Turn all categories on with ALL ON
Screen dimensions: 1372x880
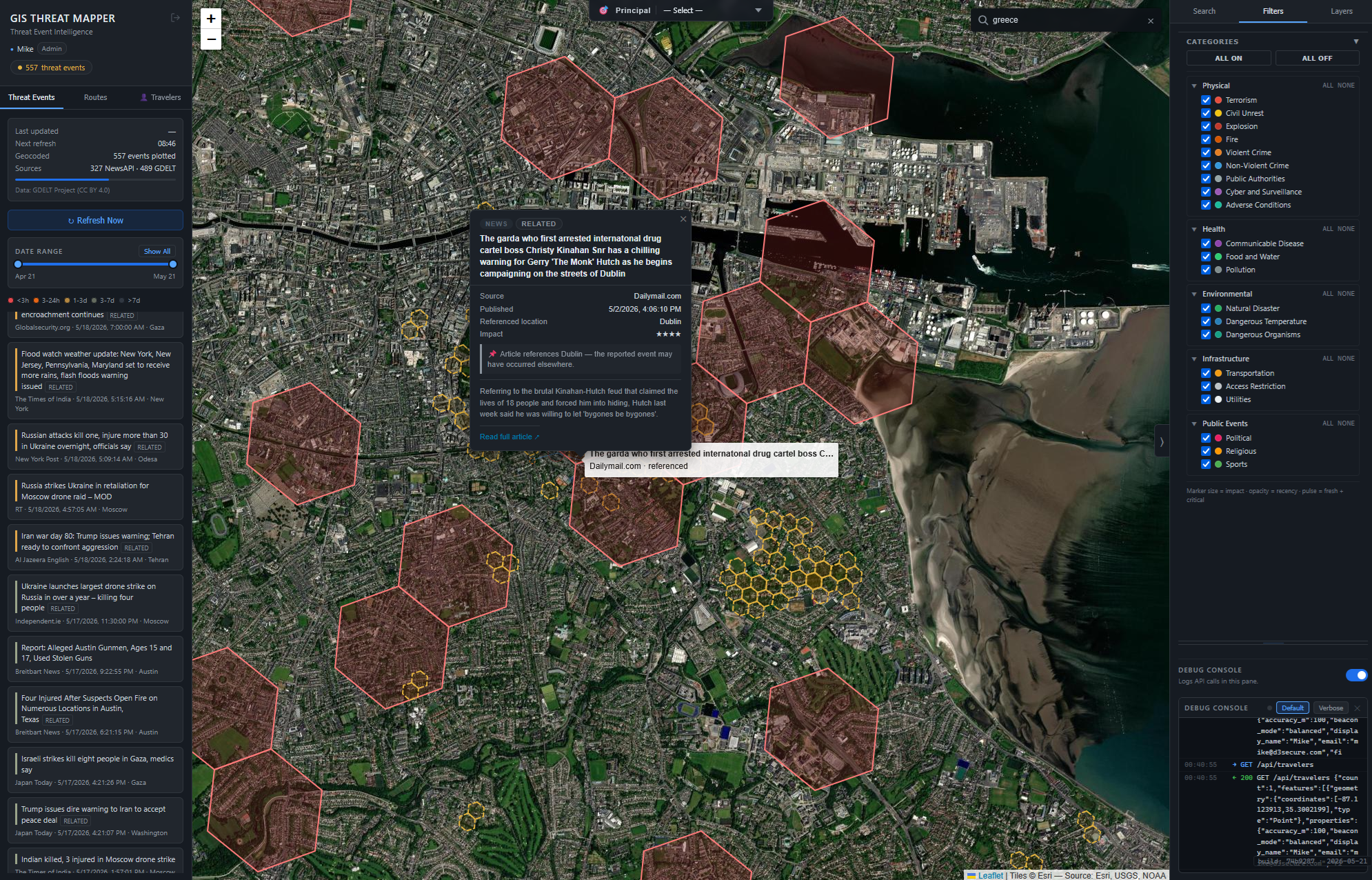pyautogui.click(x=1229, y=58)
